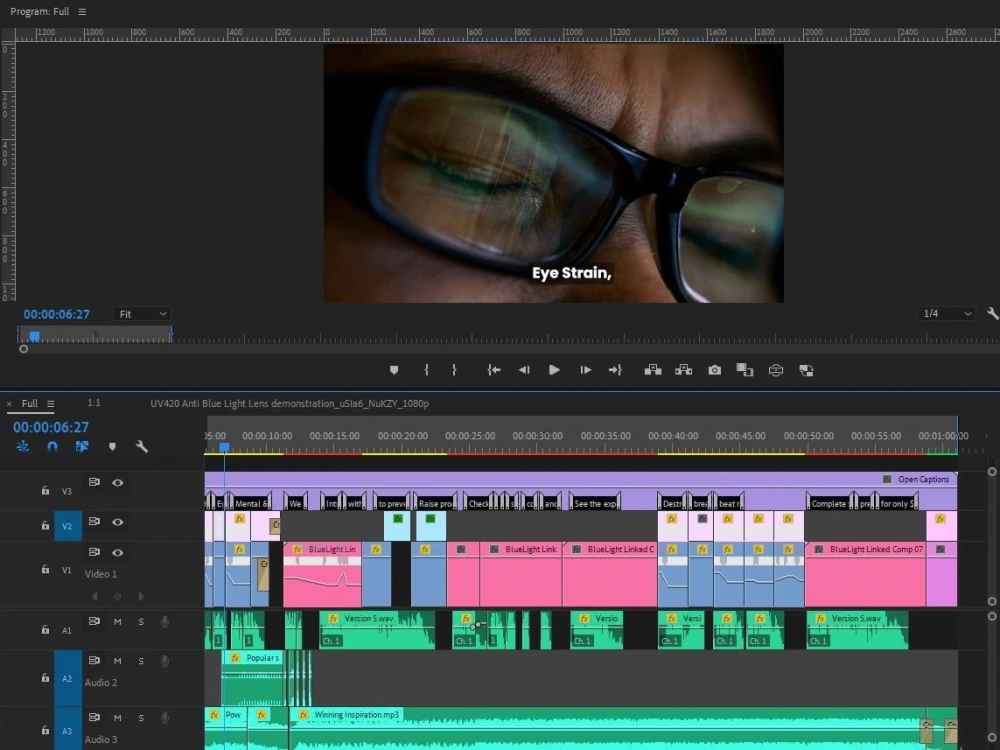Solo track A1
1000x750 pixels.
(x=141, y=622)
